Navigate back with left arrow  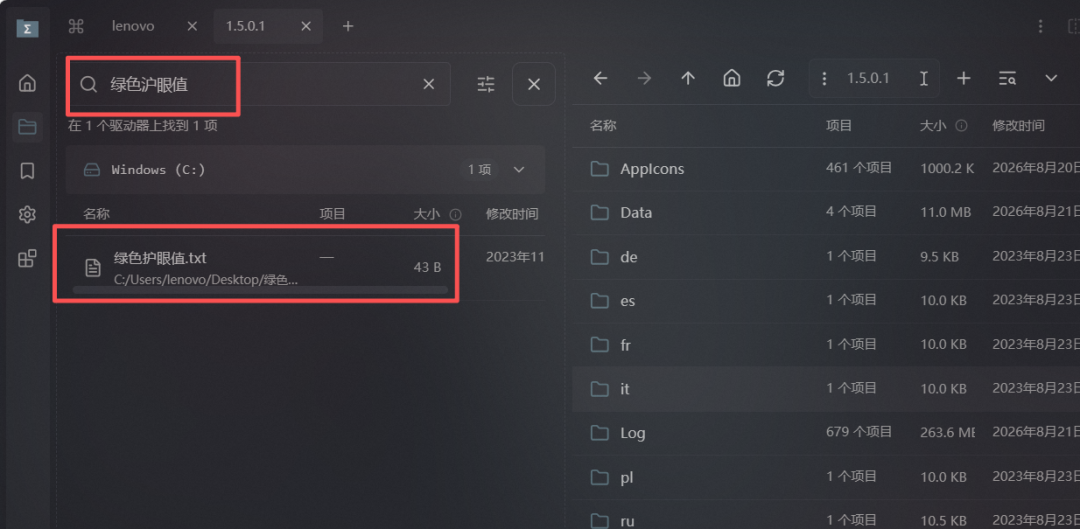tap(601, 79)
